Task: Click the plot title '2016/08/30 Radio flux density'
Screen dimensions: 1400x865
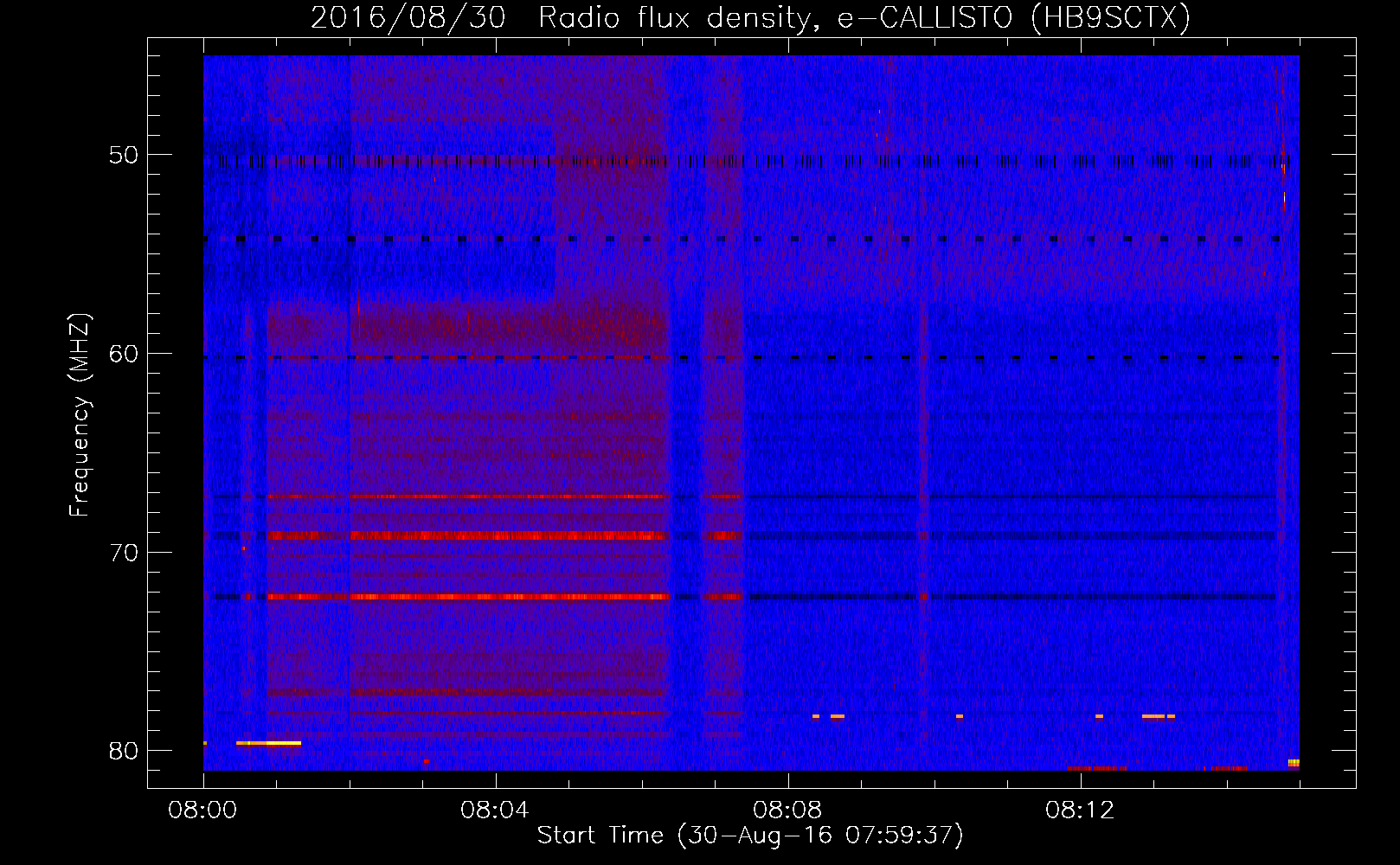Action: coord(749,17)
